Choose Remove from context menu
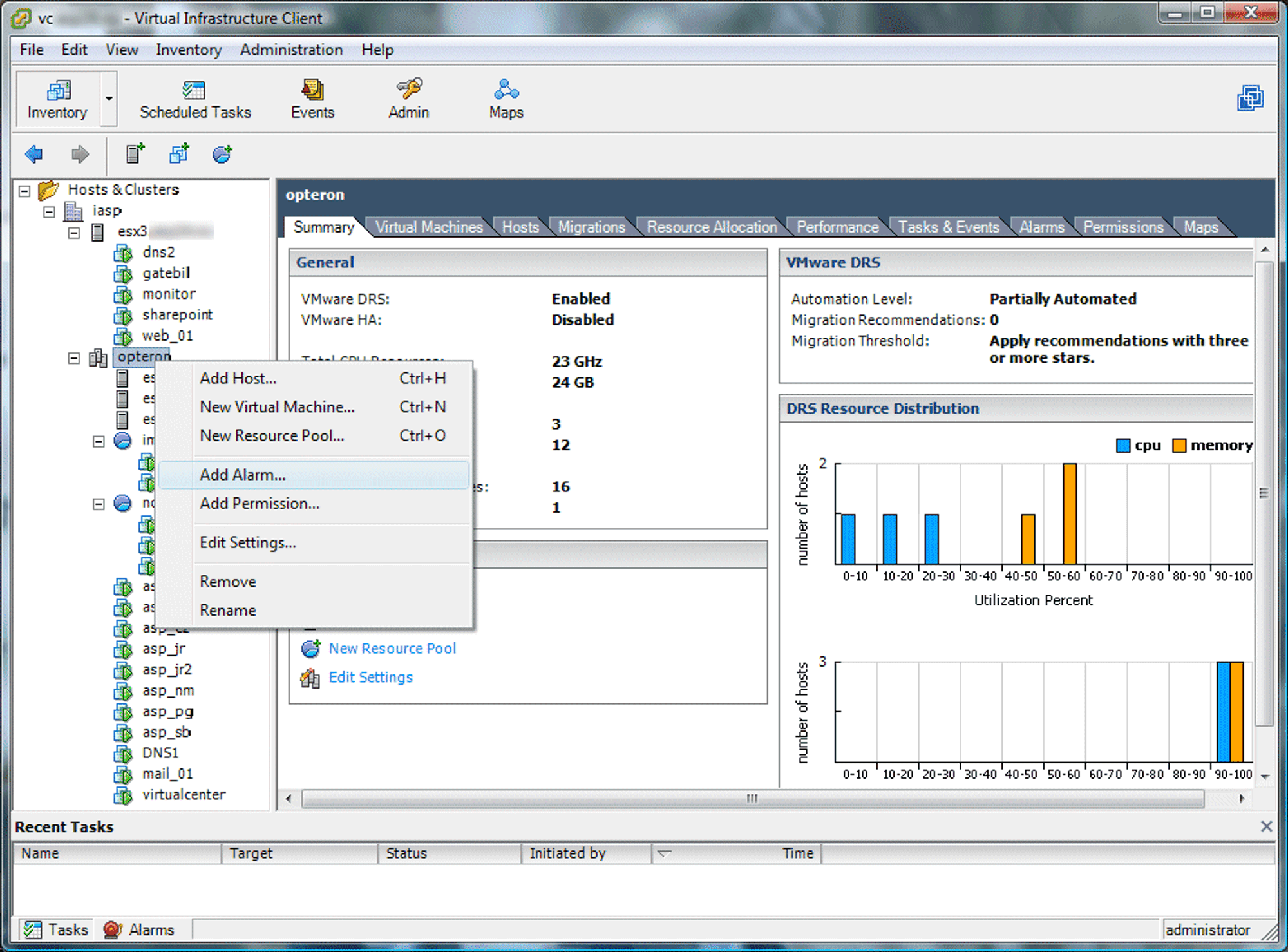Screen dimensions: 1288x952 314,582
